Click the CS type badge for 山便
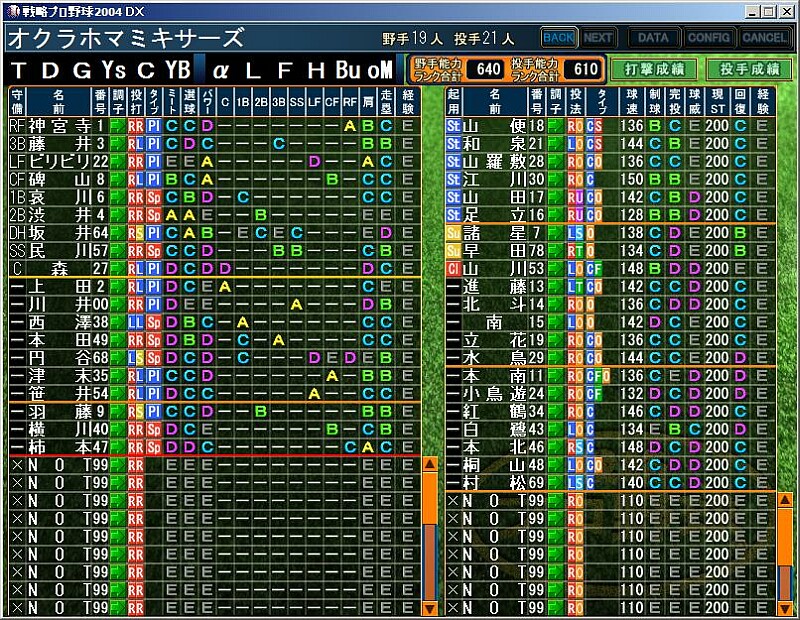Image resolution: width=800 pixels, height=620 pixels. coord(594,126)
